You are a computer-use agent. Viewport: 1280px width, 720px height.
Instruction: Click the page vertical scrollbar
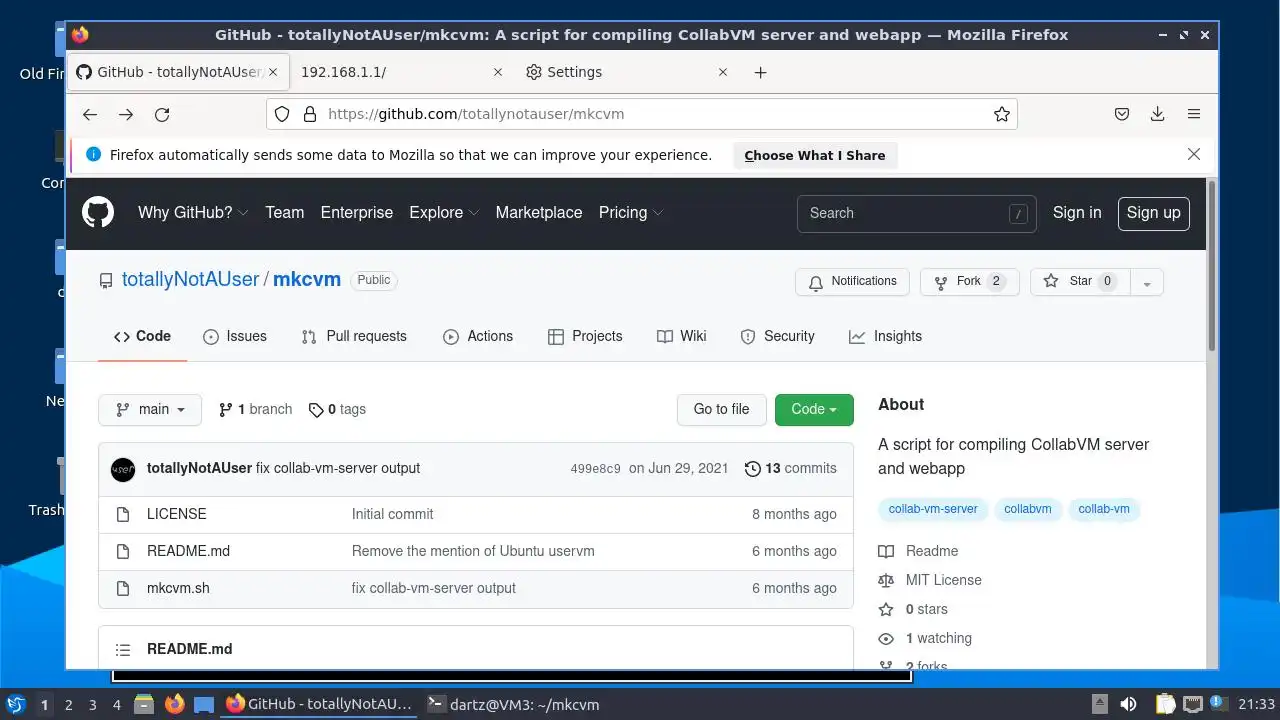click(x=1212, y=265)
